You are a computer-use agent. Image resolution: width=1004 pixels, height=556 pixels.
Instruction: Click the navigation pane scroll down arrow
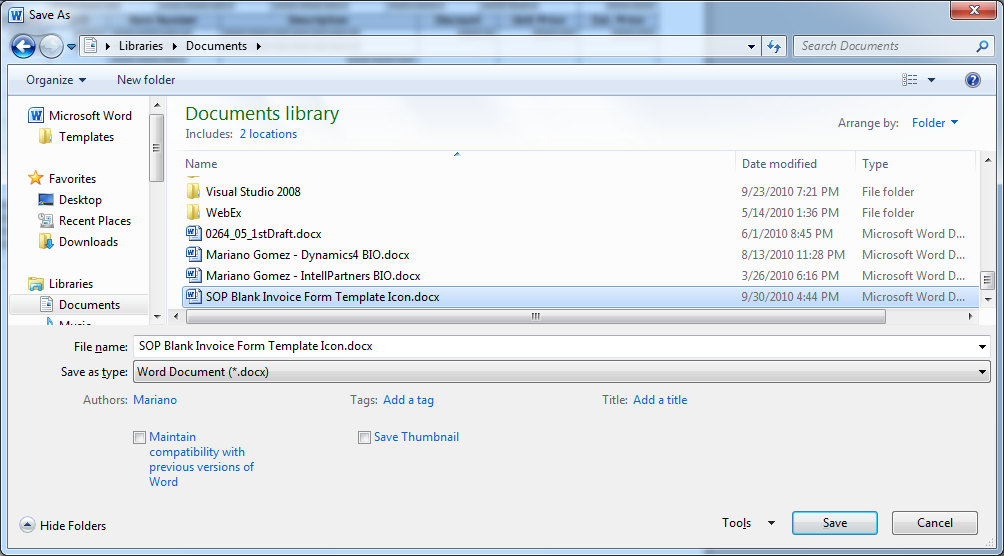[156, 316]
